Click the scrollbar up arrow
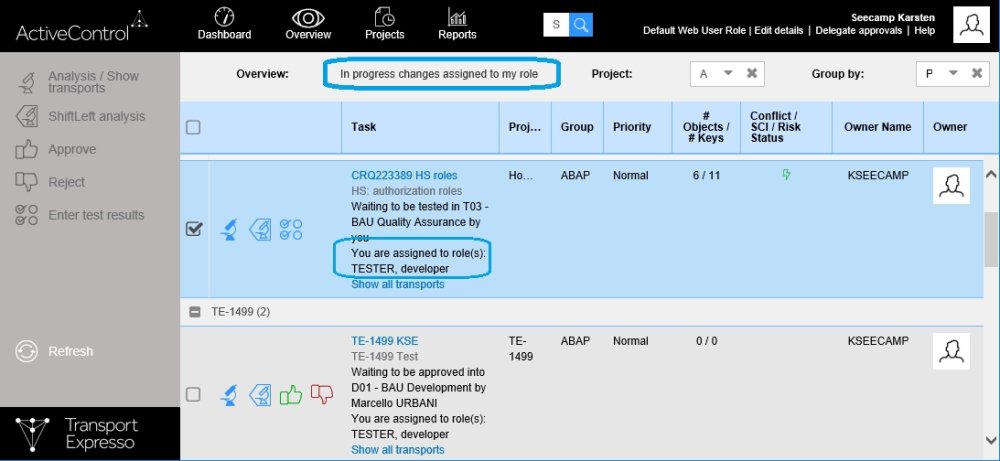 pos(991,173)
